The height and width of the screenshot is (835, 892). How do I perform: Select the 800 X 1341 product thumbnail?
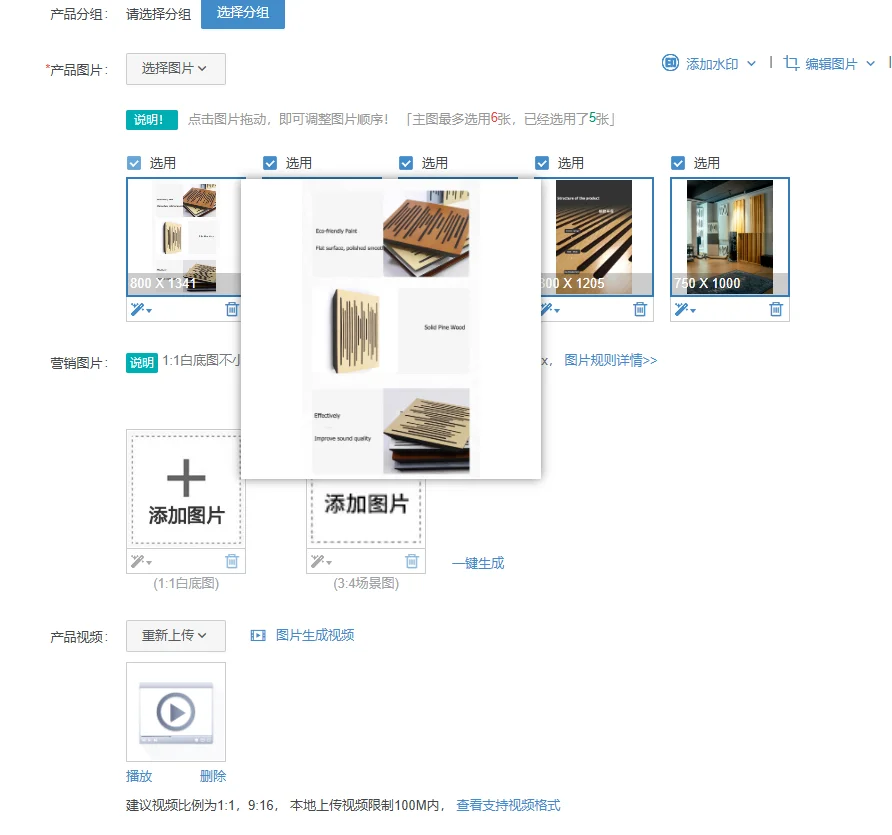click(x=184, y=237)
